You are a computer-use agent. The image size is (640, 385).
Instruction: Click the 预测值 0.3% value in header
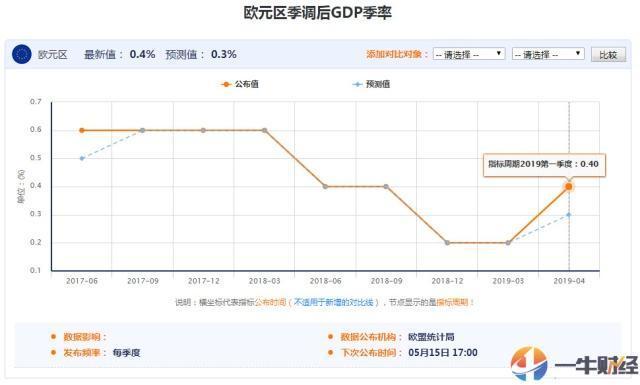(224, 54)
